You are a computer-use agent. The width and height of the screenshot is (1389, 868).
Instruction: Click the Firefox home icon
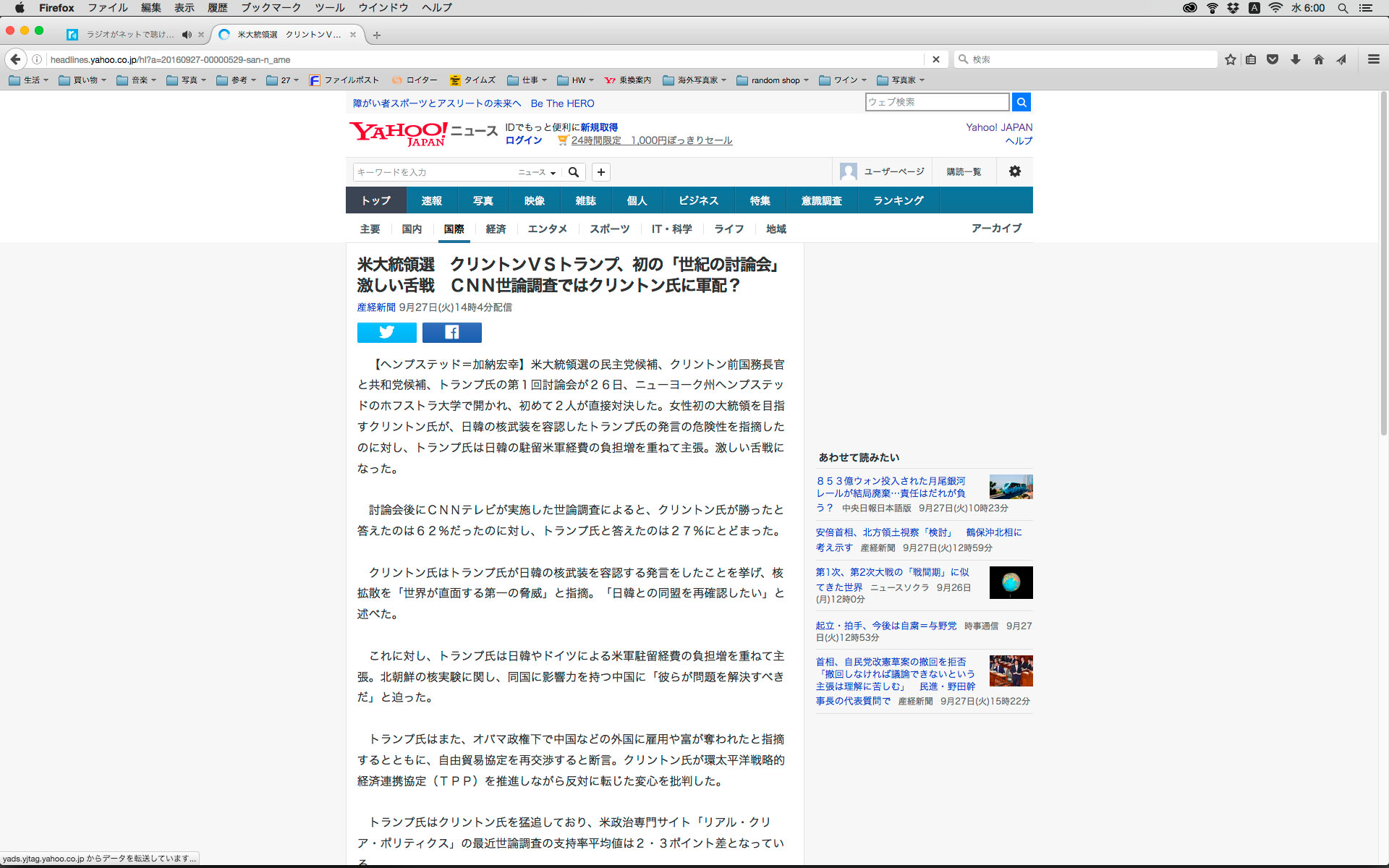(x=1318, y=59)
